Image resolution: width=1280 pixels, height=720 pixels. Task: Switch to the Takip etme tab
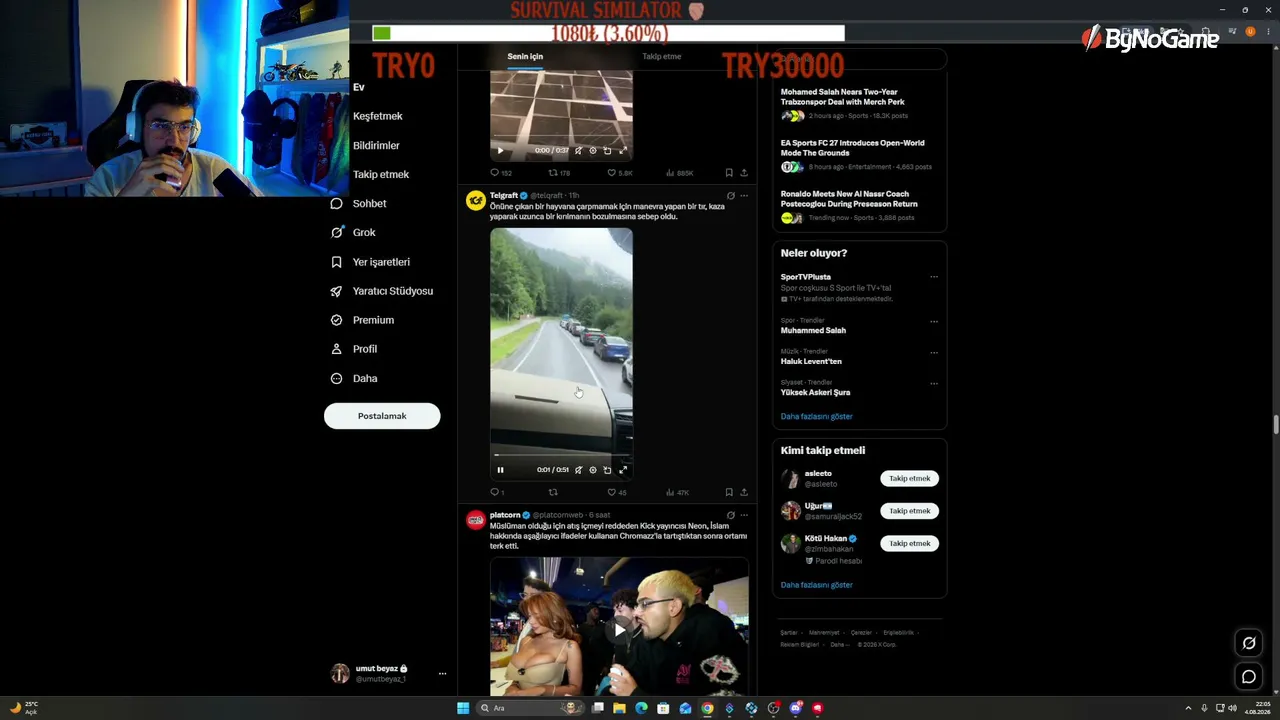point(662,56)
